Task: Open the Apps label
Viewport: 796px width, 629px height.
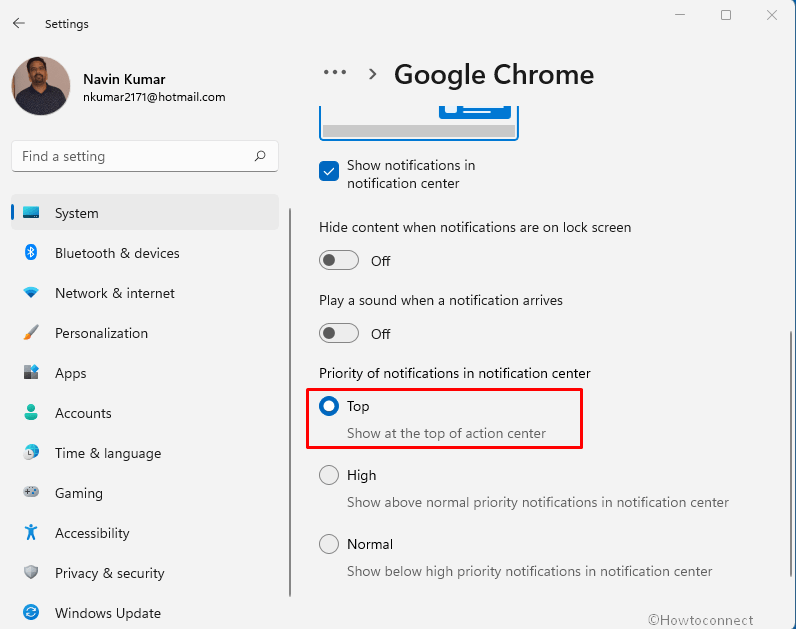Action: (x=71, y=373)
